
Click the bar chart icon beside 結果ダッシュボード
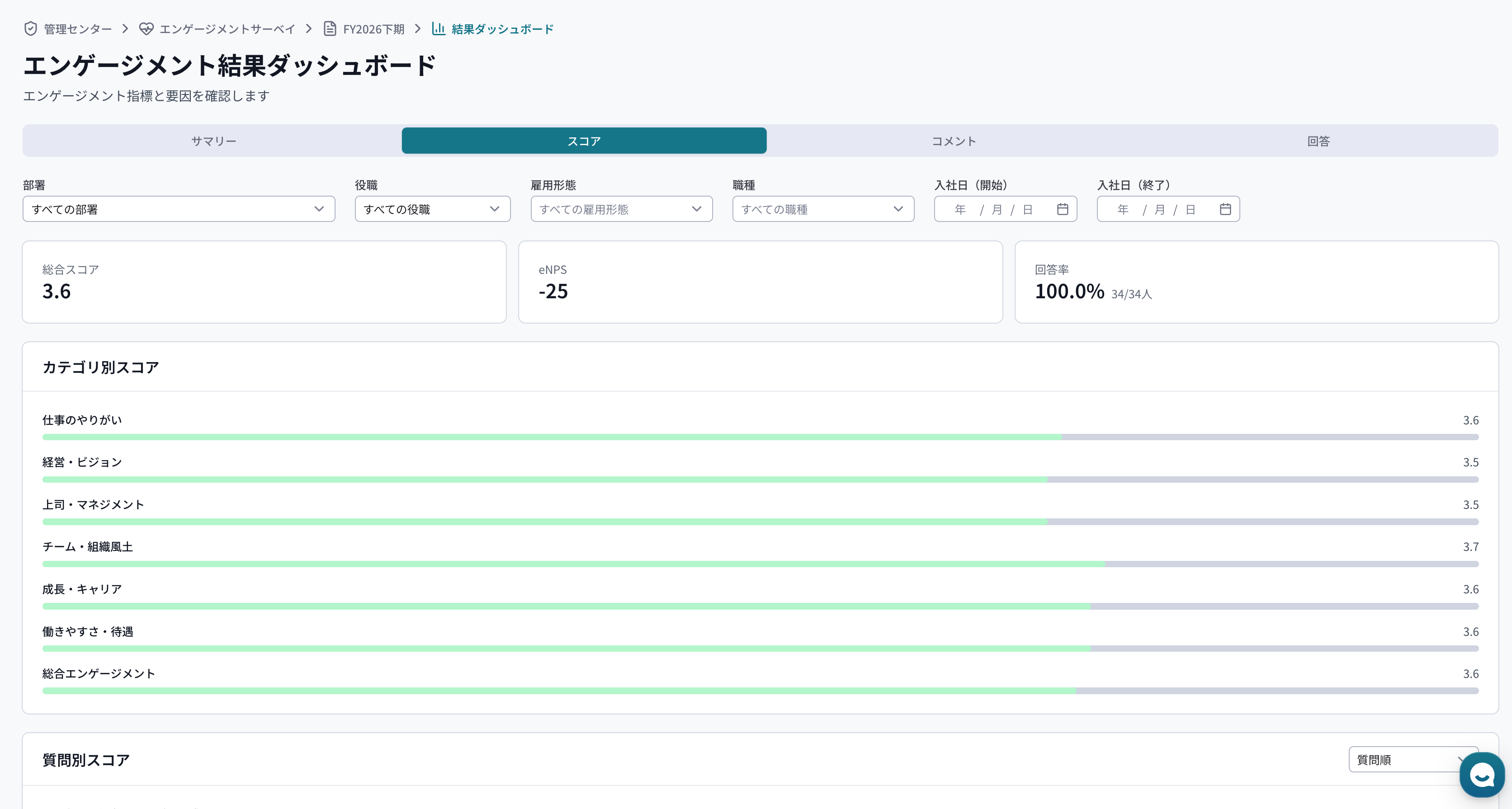(438, 28)
